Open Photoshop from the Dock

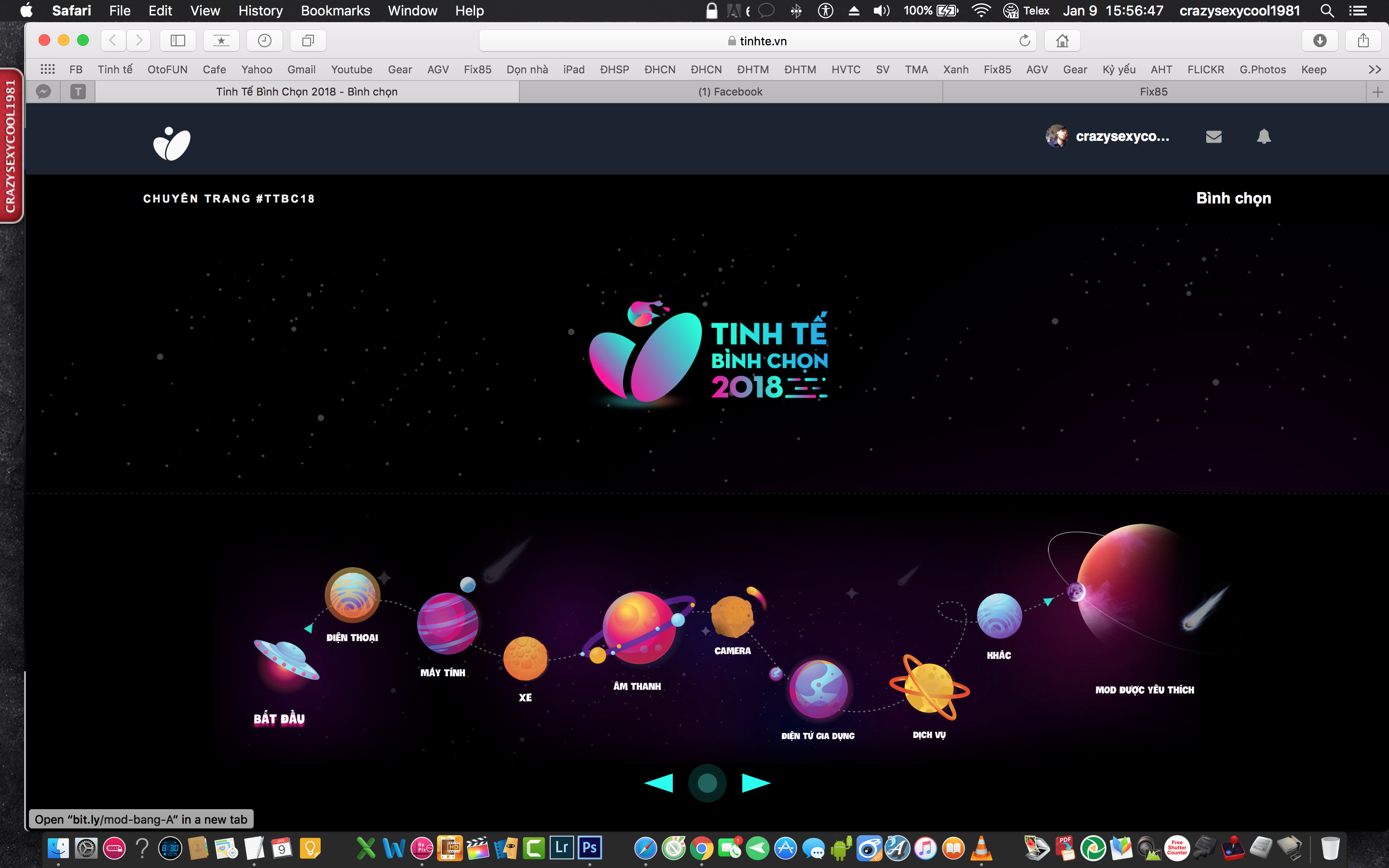(589, 847)
